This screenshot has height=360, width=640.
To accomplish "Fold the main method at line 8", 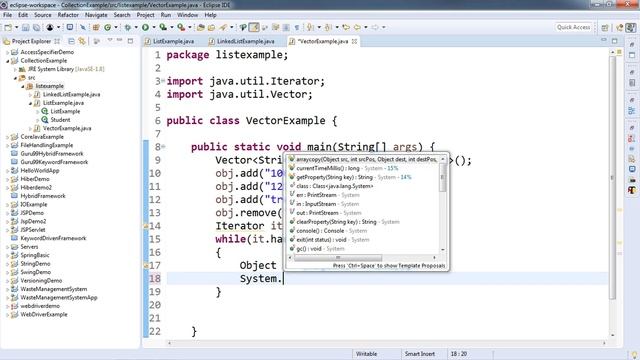I will [x=163, y=146].
